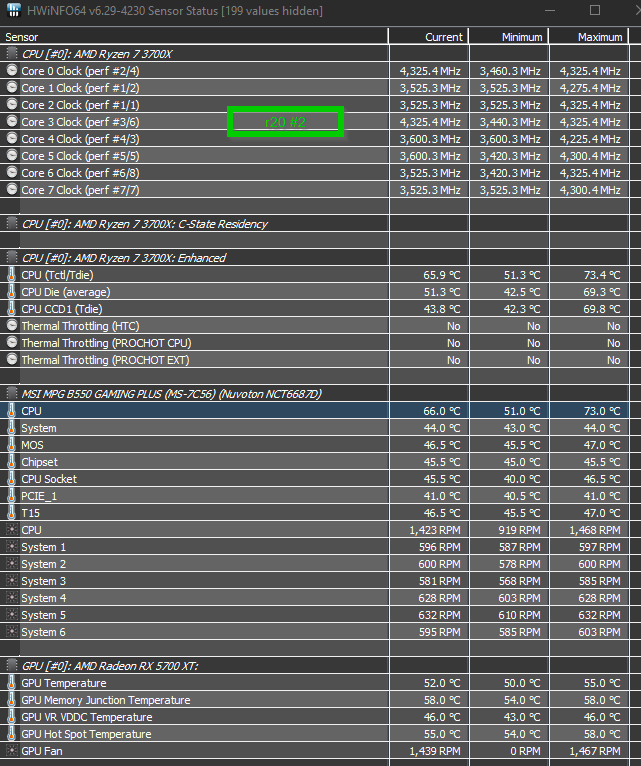This screenshot has width=641, height=766.
Task: Click the fan icon for System 1
Action: pyautogui.click(x=12, y=547)
